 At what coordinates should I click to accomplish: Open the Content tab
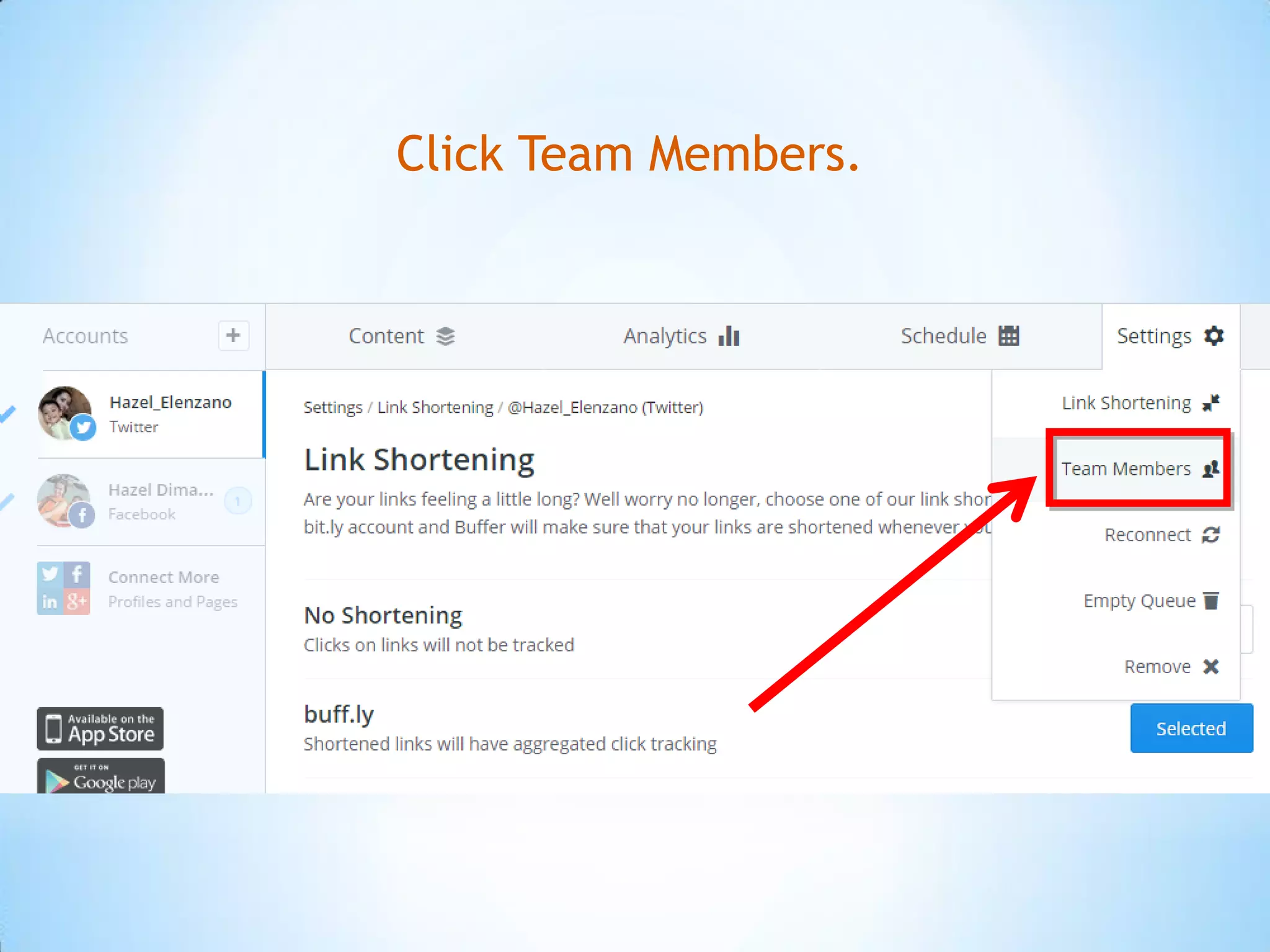[x=402, y=336]
